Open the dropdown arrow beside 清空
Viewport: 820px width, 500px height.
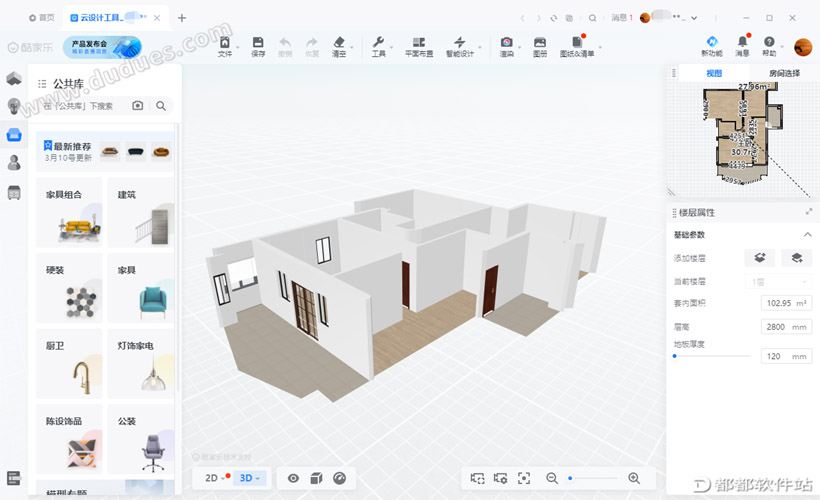coord(351,48)
